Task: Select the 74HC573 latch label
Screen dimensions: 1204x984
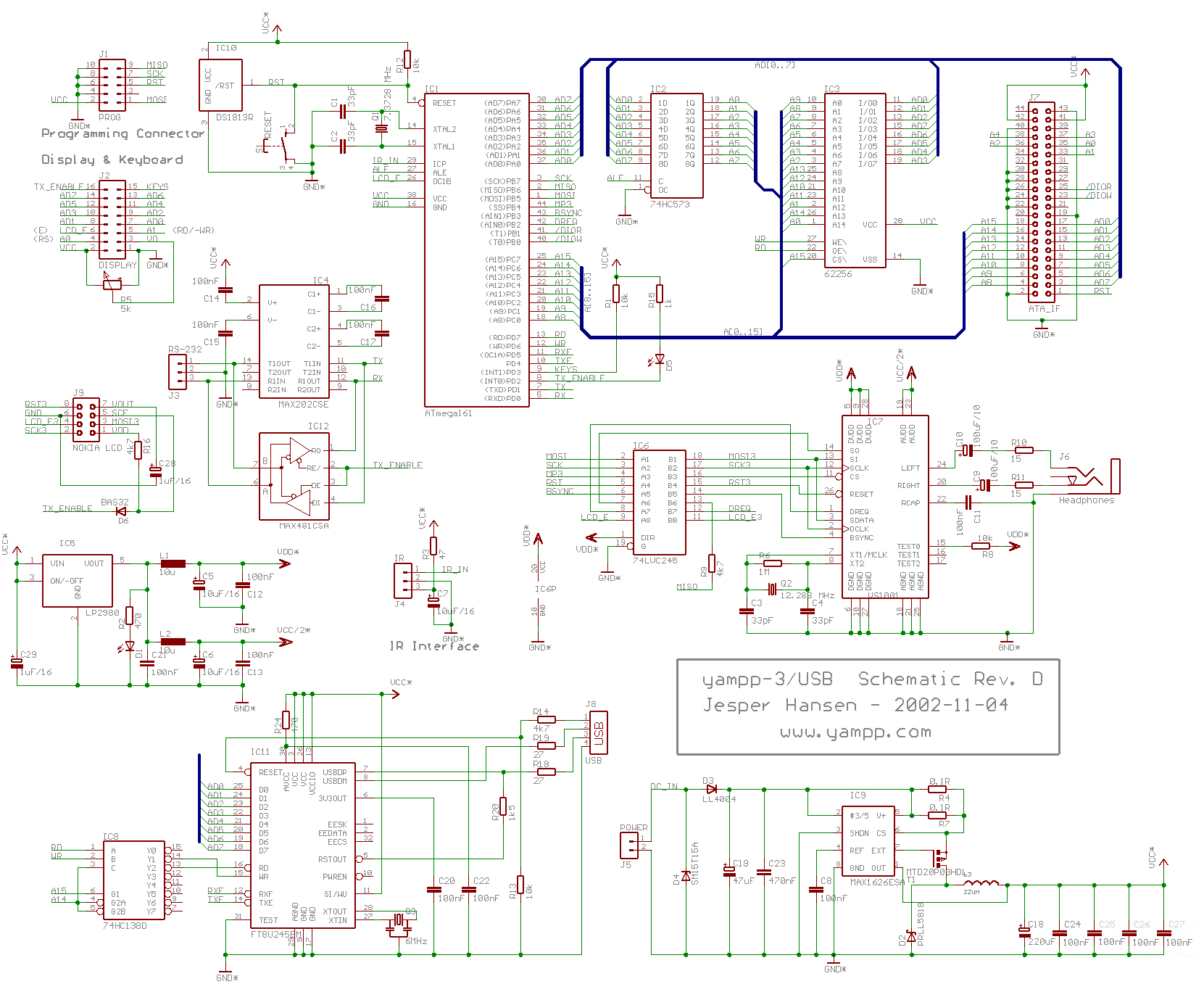Action: (x=670, y=204)
